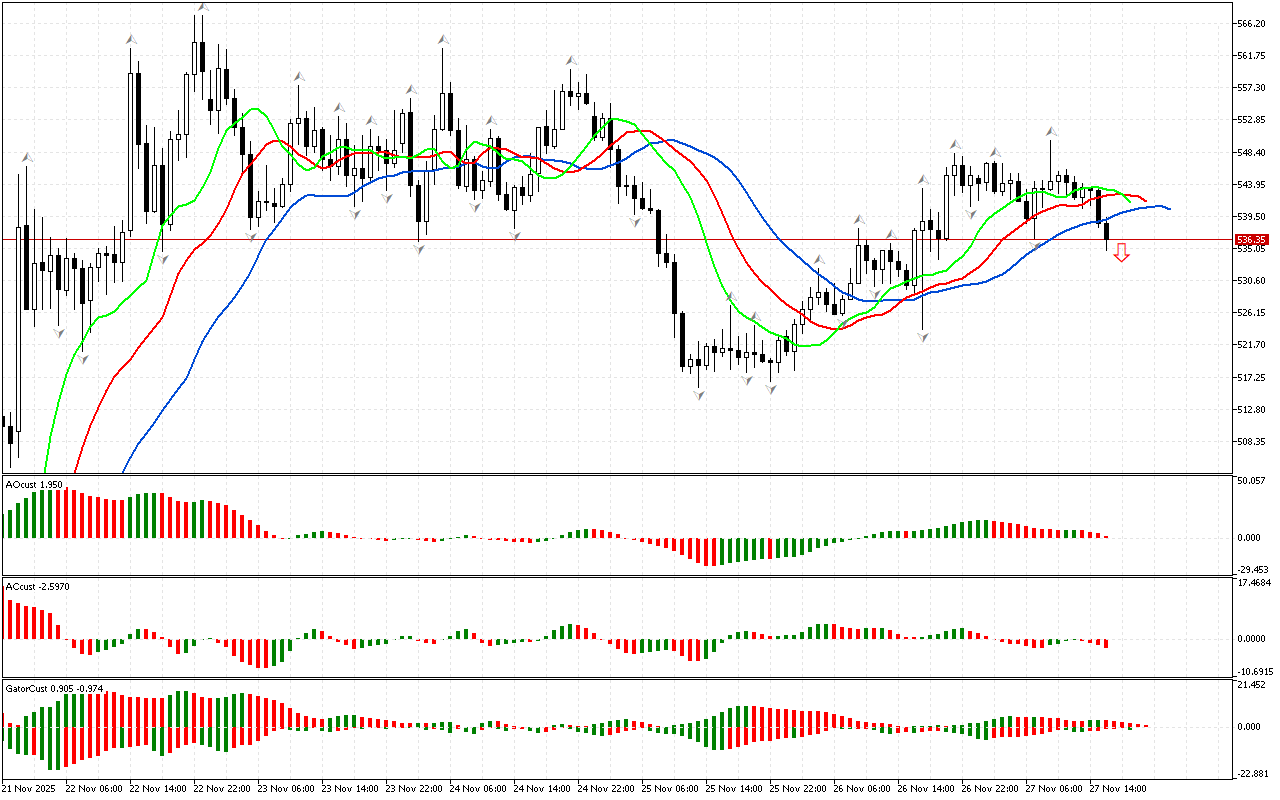Click the up fractal above the highest candle

pyautogui.click(x=202, y=8)
